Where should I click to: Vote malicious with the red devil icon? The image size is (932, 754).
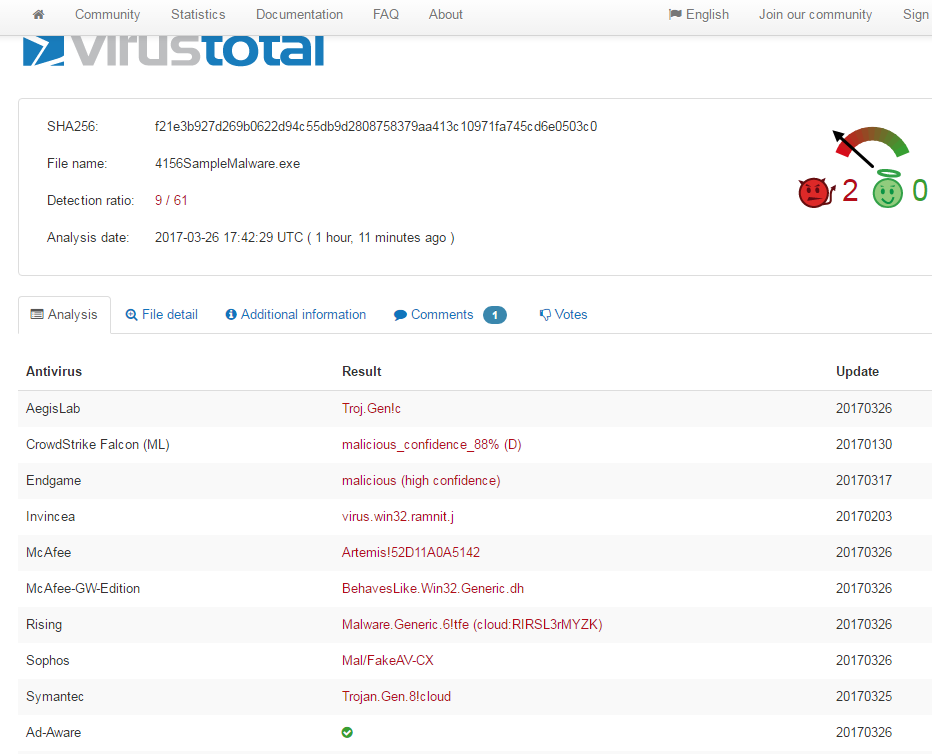(816, 192)
